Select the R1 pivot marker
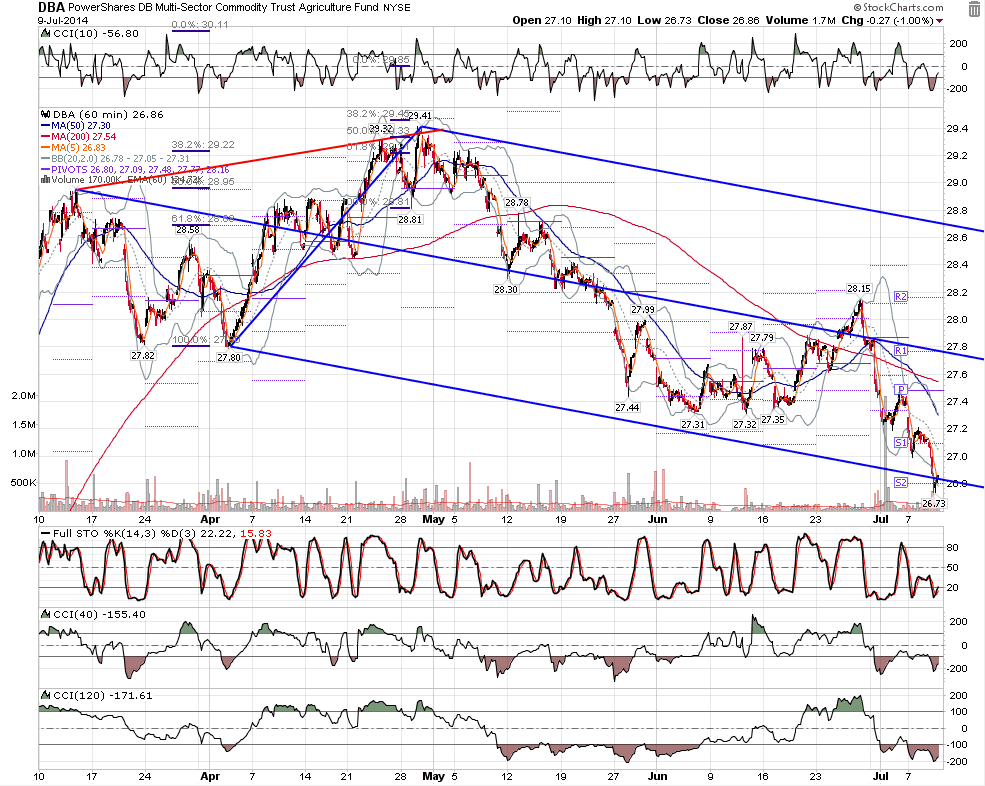This screenshot has height=786, width=985. tap(901, 351)
